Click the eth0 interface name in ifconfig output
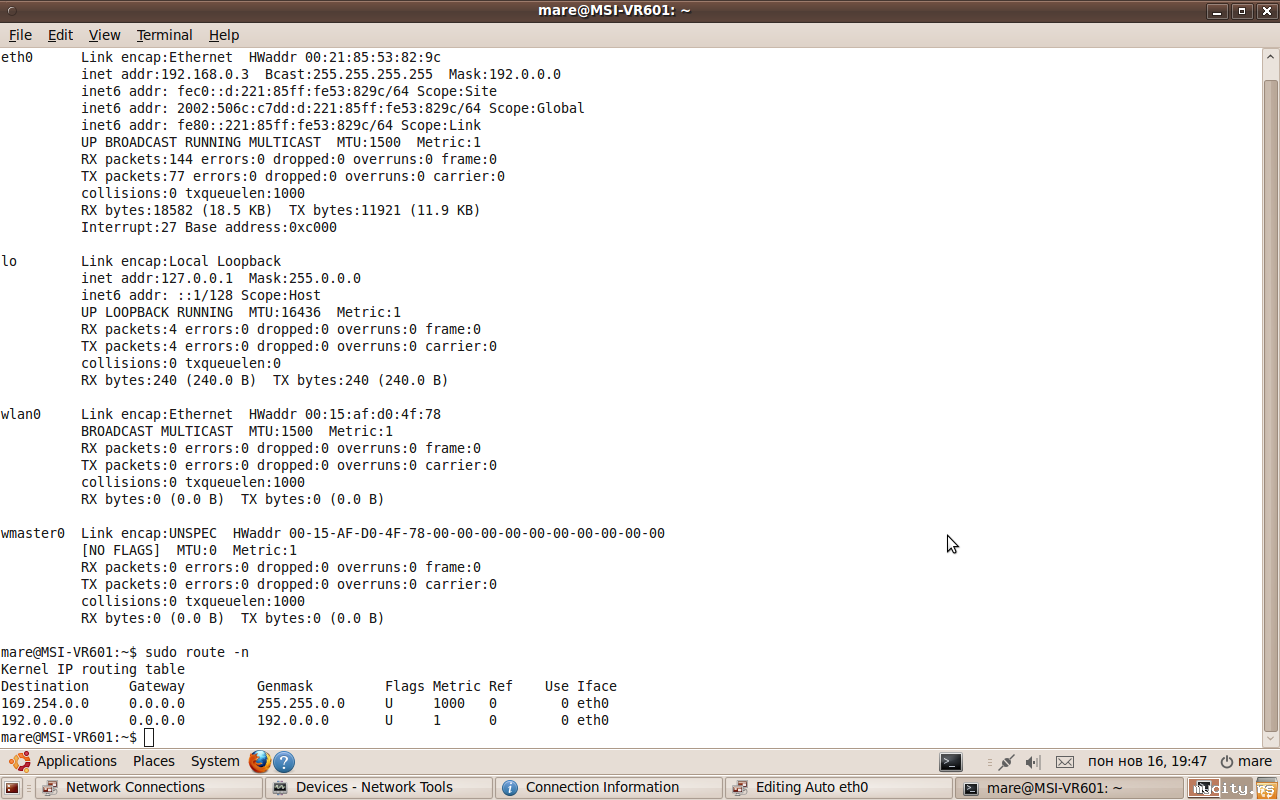The width and height of the screenshot is (1280, 800). (17, 57)
